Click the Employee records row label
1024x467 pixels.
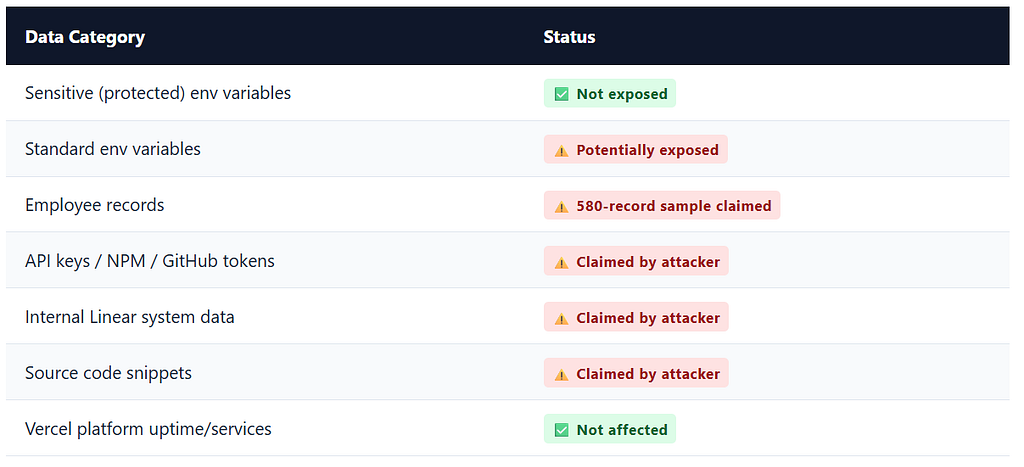[95, 205]
